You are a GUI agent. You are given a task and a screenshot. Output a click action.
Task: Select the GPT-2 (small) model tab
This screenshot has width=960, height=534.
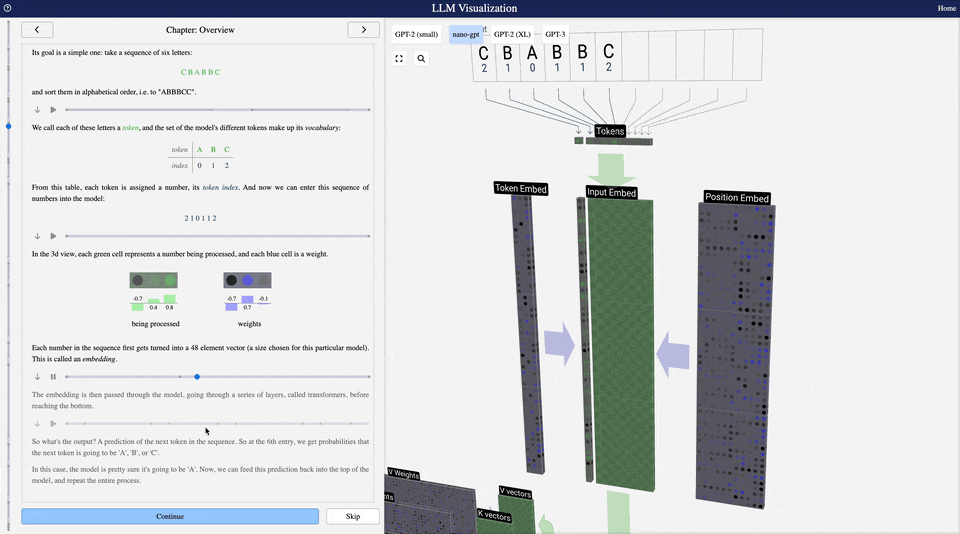[x=416, y=34]
